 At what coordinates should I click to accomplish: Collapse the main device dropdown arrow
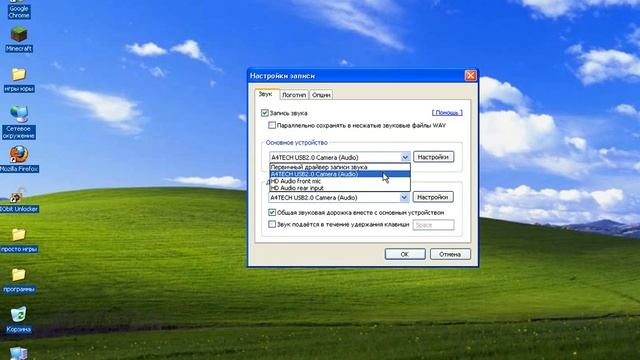pos(405,157)
